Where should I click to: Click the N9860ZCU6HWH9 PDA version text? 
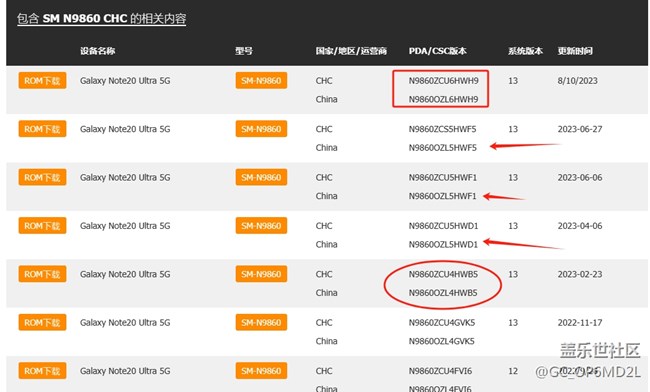pos(444,81)
